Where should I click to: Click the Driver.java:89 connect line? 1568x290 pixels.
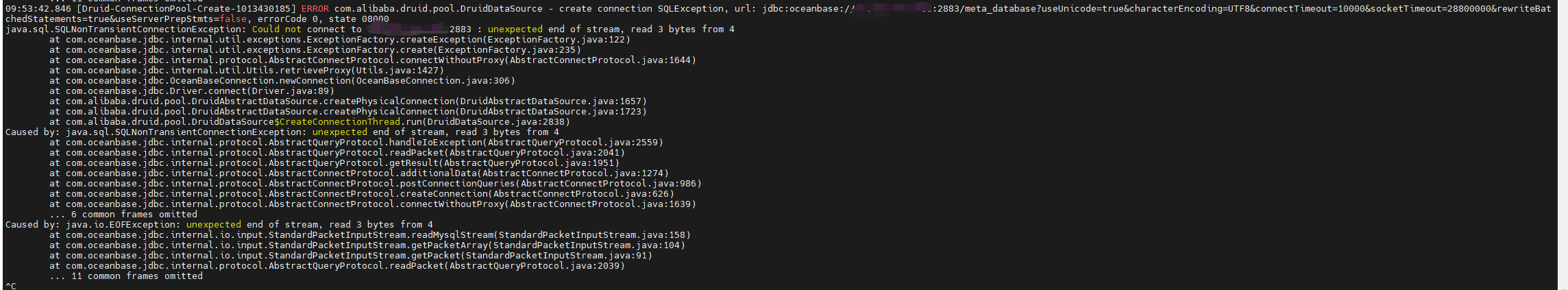coord(192,91)
